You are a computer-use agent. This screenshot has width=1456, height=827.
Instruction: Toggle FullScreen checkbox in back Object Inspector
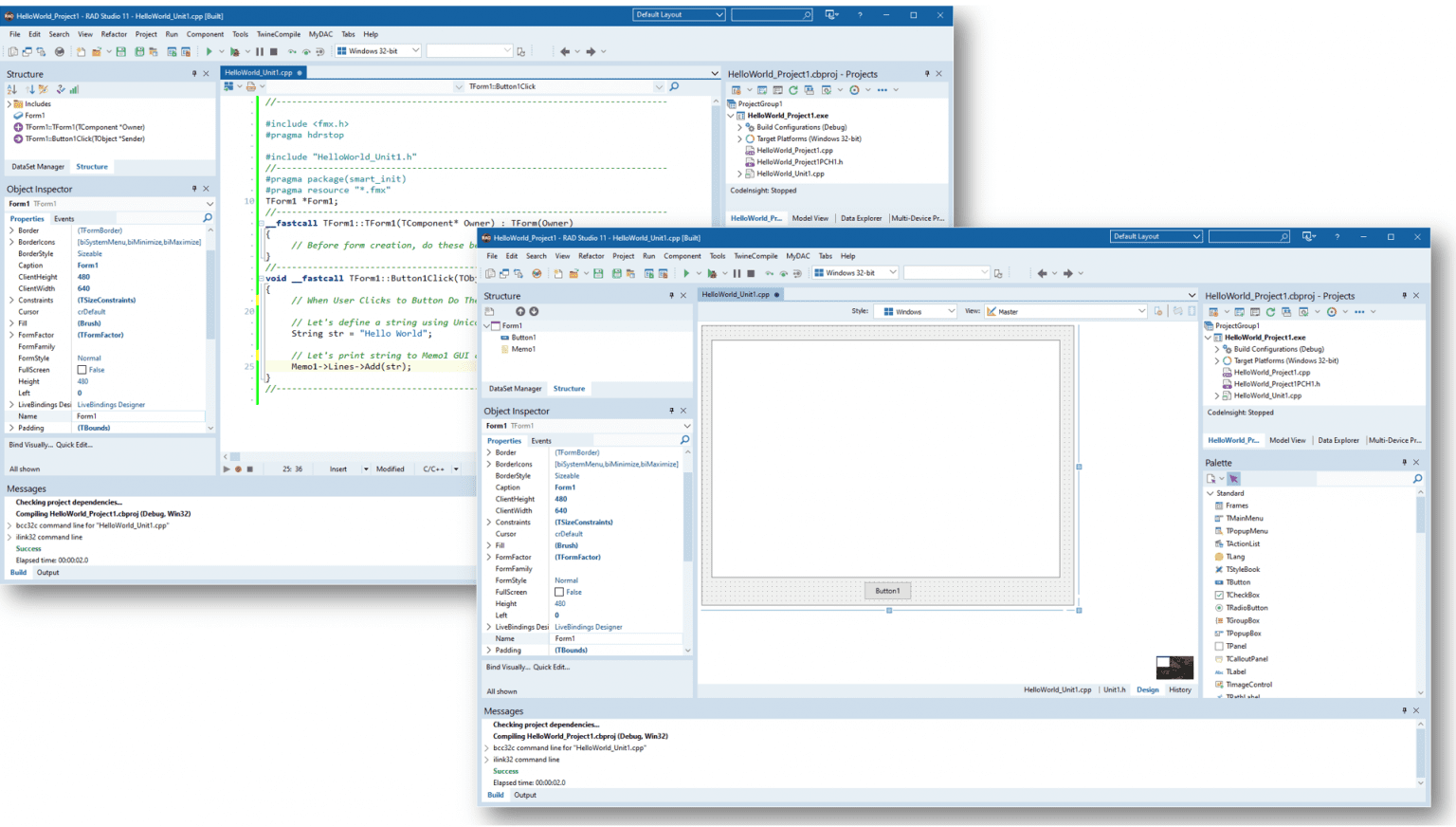[82, 370]
